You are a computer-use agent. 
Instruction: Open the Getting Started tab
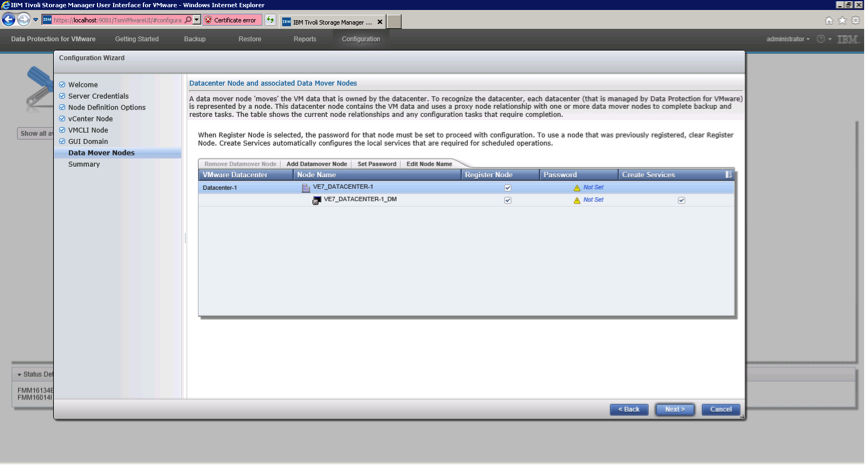137,39
